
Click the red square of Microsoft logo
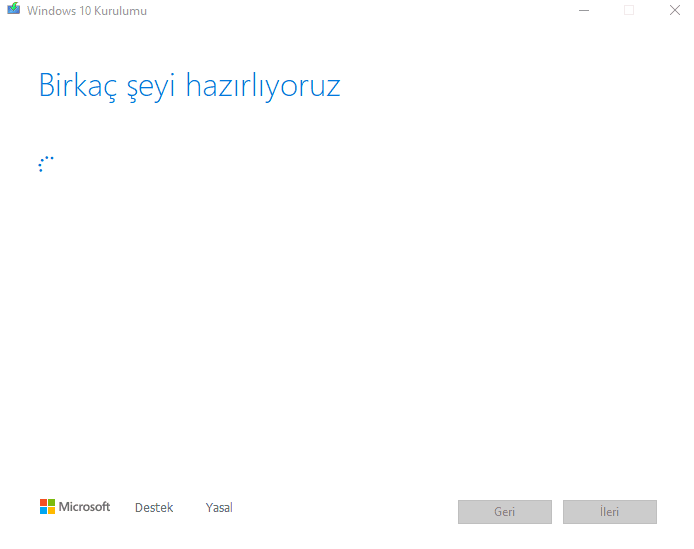(x=43, y=502)
